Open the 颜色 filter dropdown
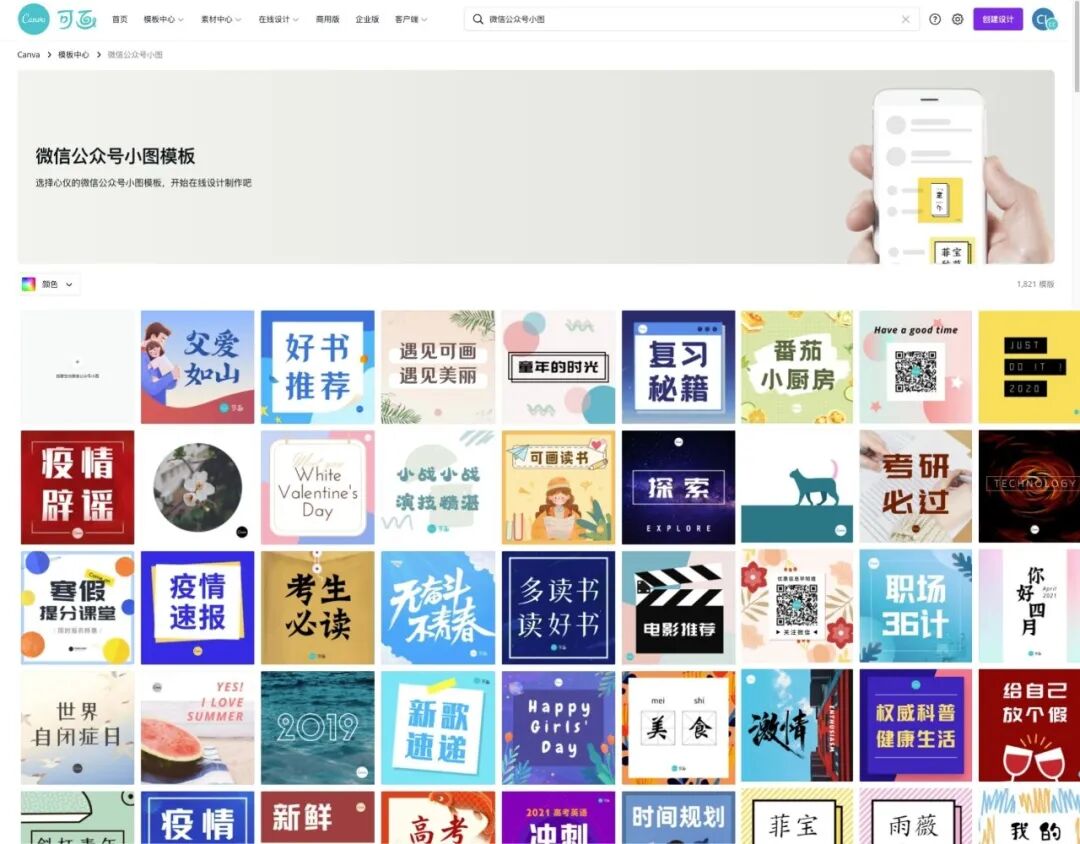1080x844 pixels. (x=49, y=284)
